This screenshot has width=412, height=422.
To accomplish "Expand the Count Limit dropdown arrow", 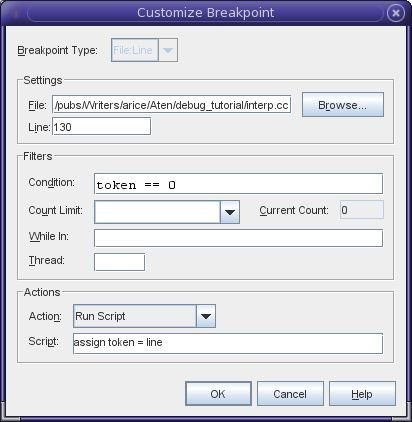I will (x=230, y=212).
